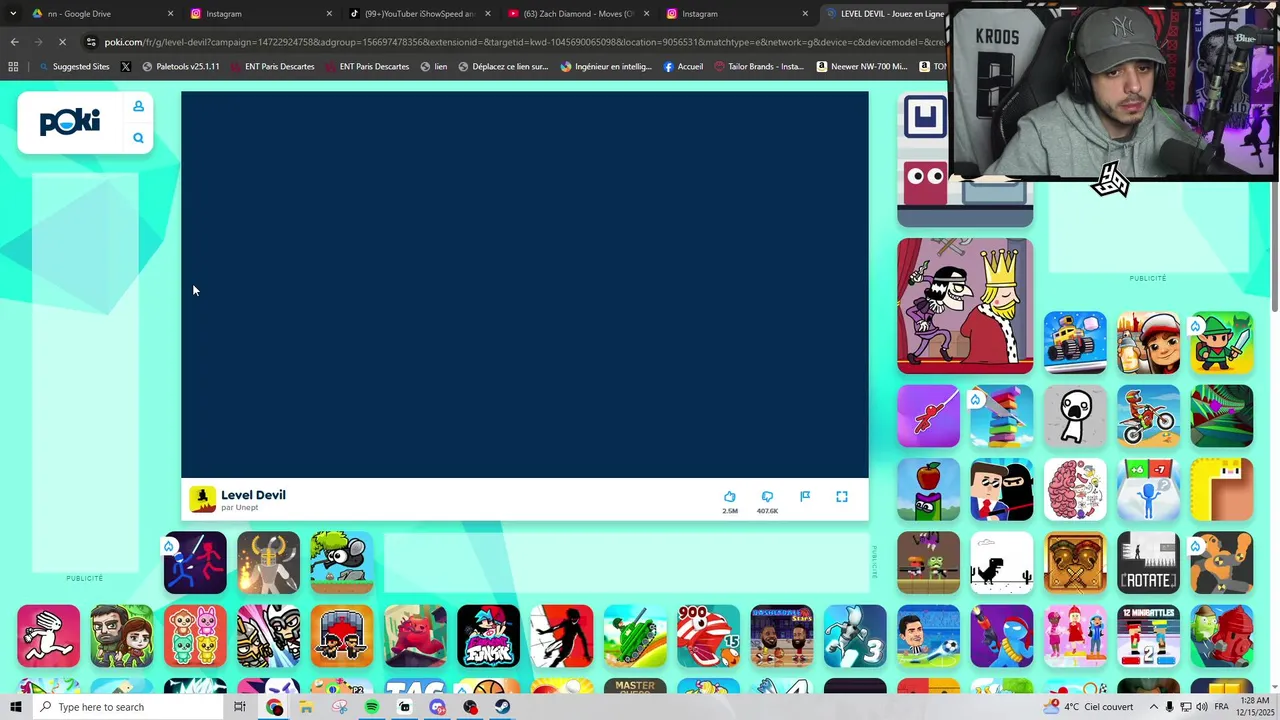Open the Chrome dinosaur game thumbnail
The image size is (1280, 720).
pos(1002,563)
